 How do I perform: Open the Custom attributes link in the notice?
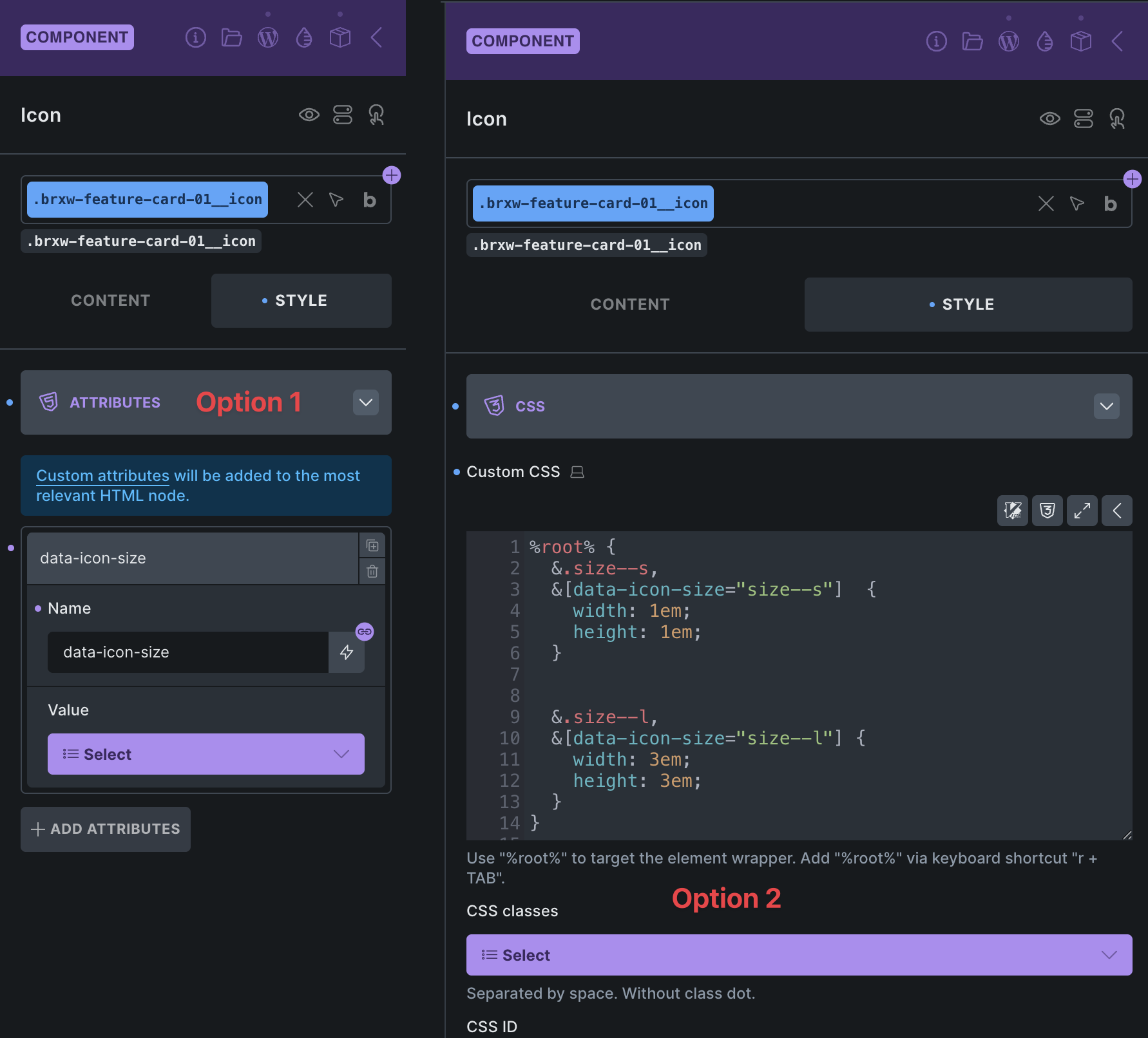(102, 475)
